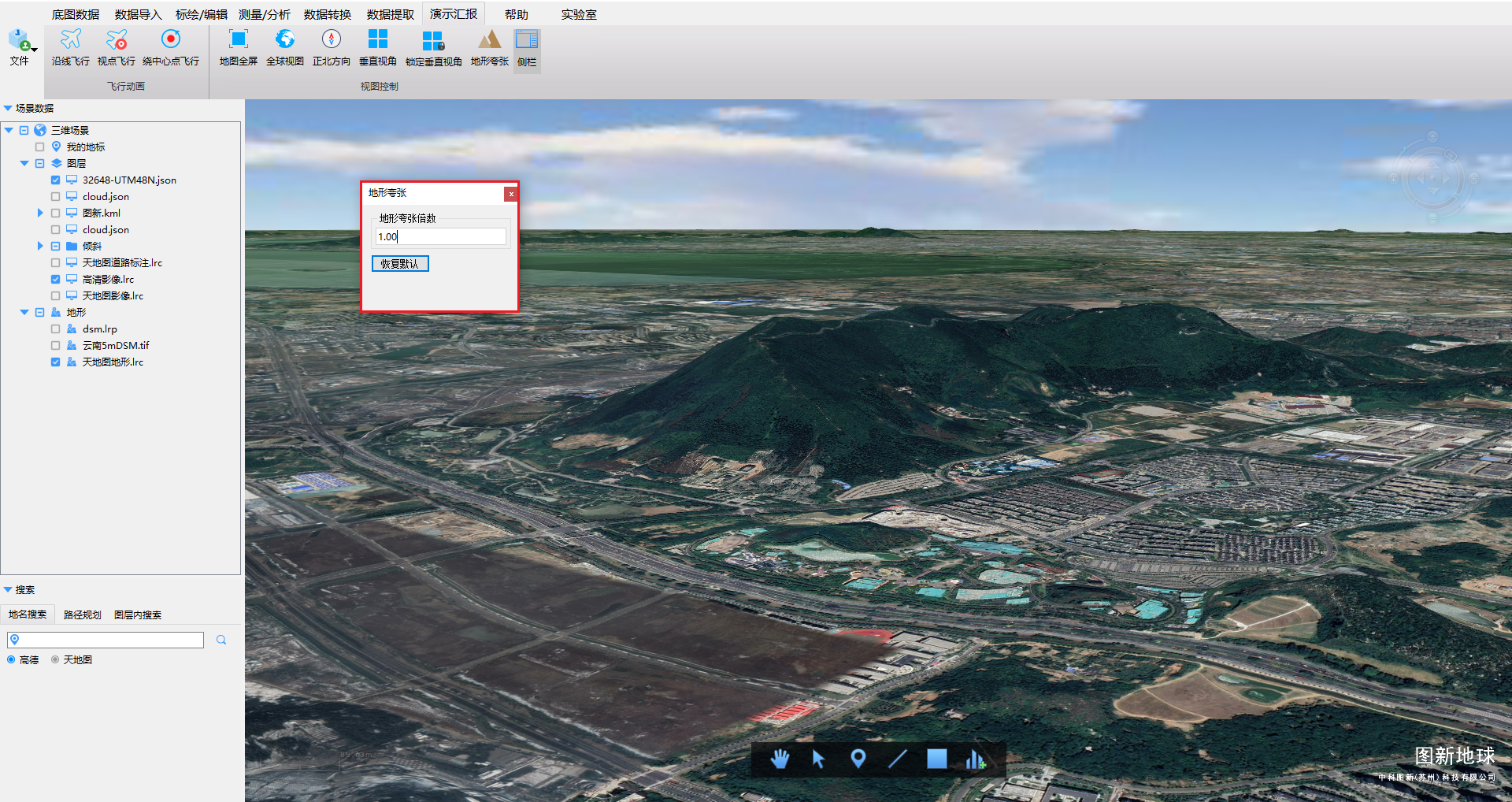Click the navigation compass control
This screenshot has height=802, width=1512.
coord(1433,178)
